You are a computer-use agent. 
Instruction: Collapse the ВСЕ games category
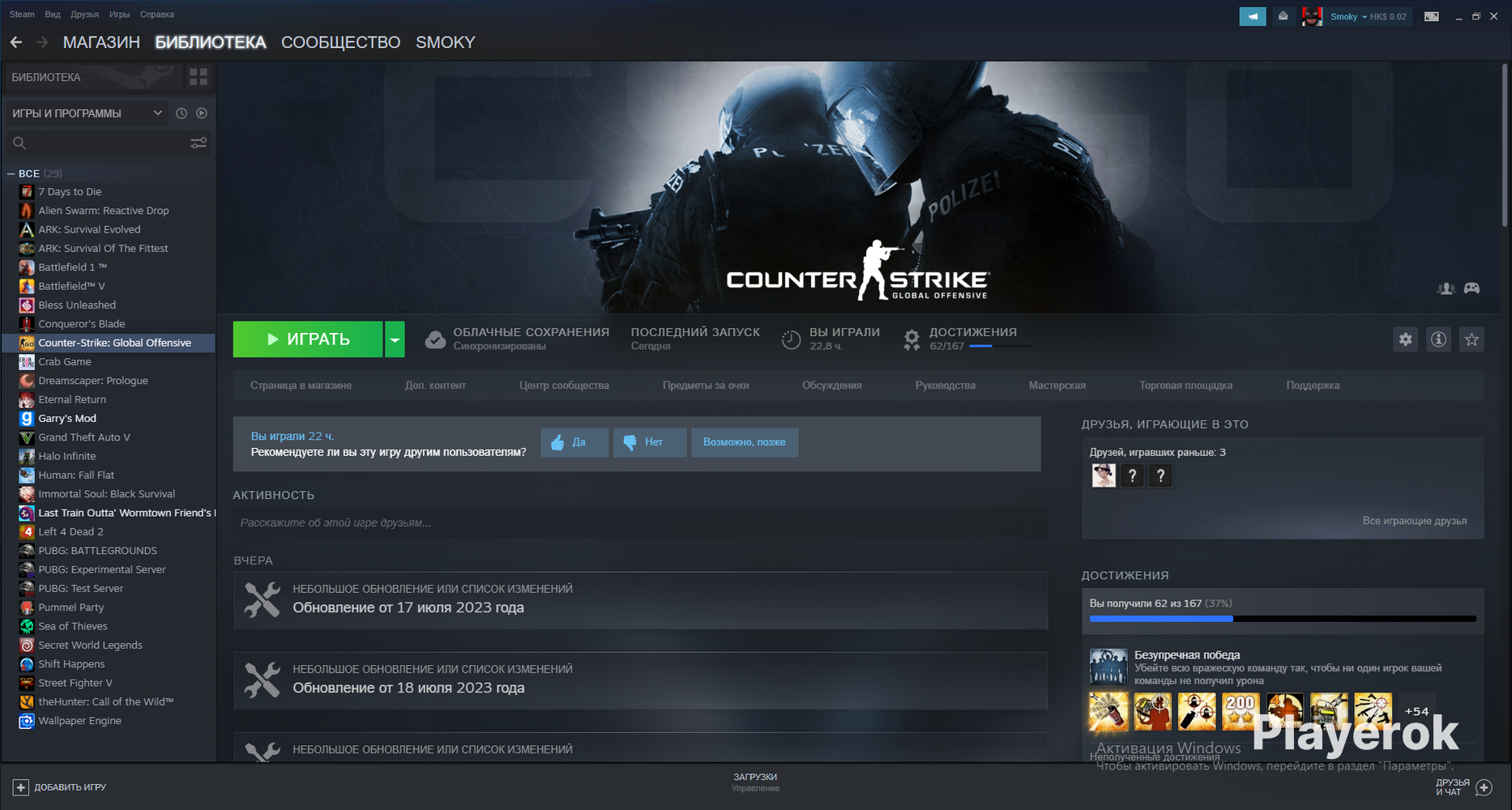[11, 173]
